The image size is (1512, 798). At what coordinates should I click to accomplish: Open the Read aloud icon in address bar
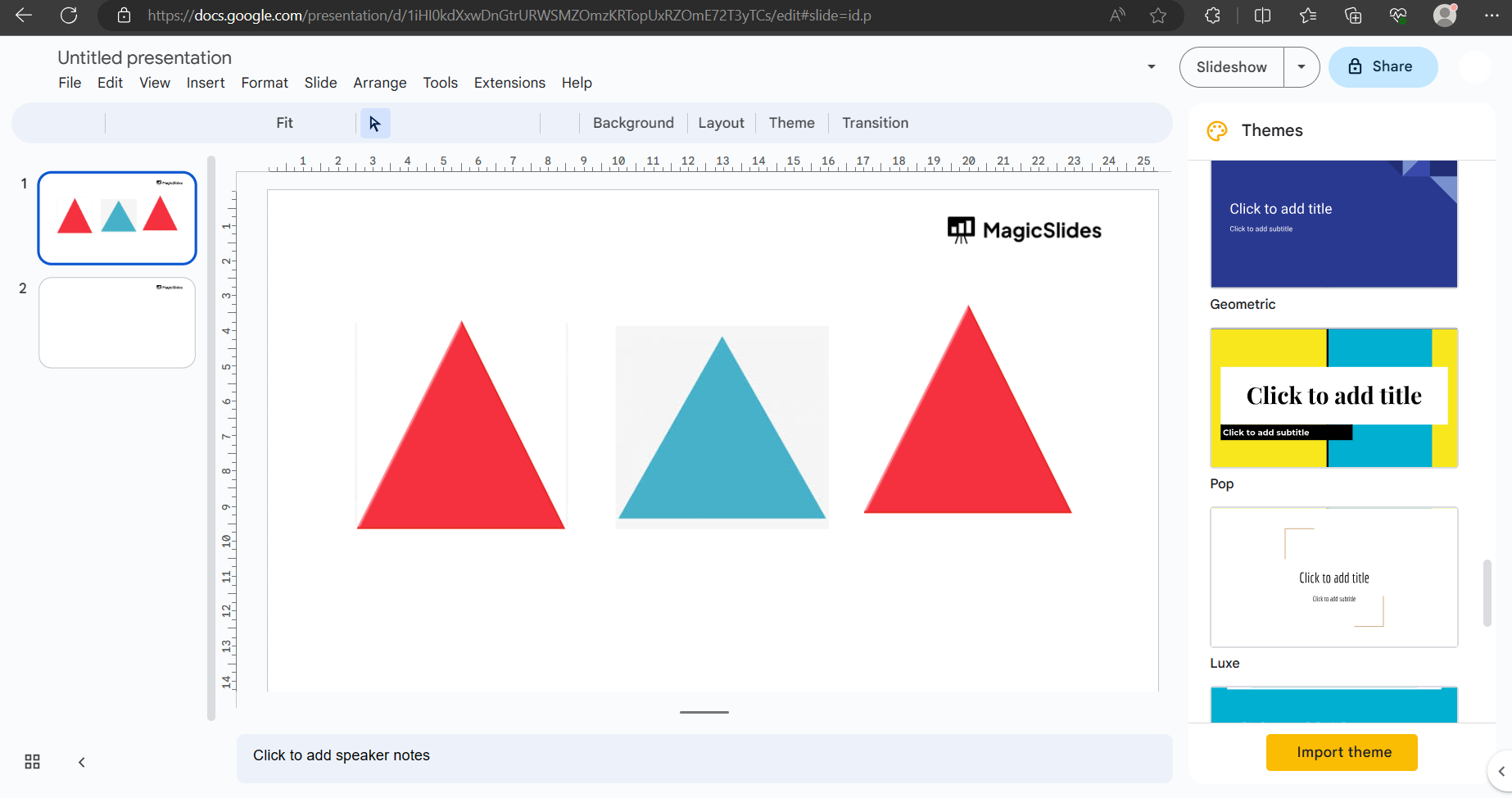[x=1117, y=16]
